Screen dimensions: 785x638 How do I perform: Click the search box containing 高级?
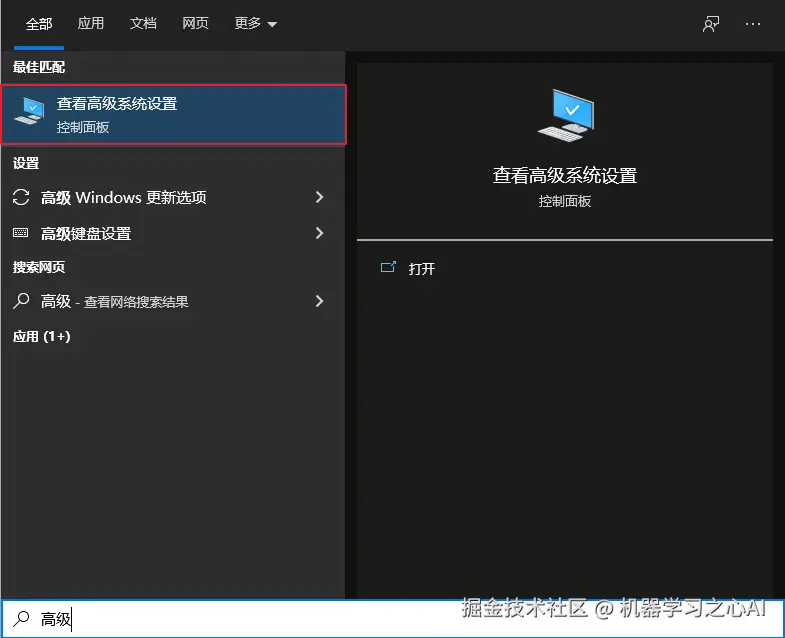coord(392,619)
